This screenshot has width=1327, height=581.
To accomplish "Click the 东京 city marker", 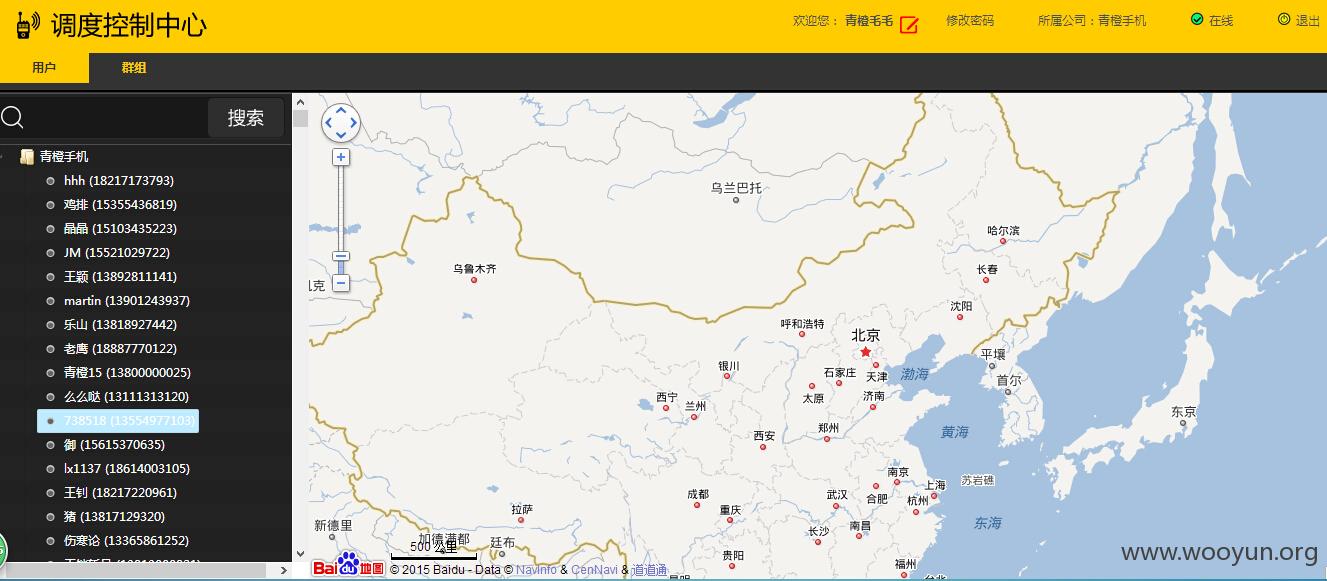I will (x=1183, y=423).
